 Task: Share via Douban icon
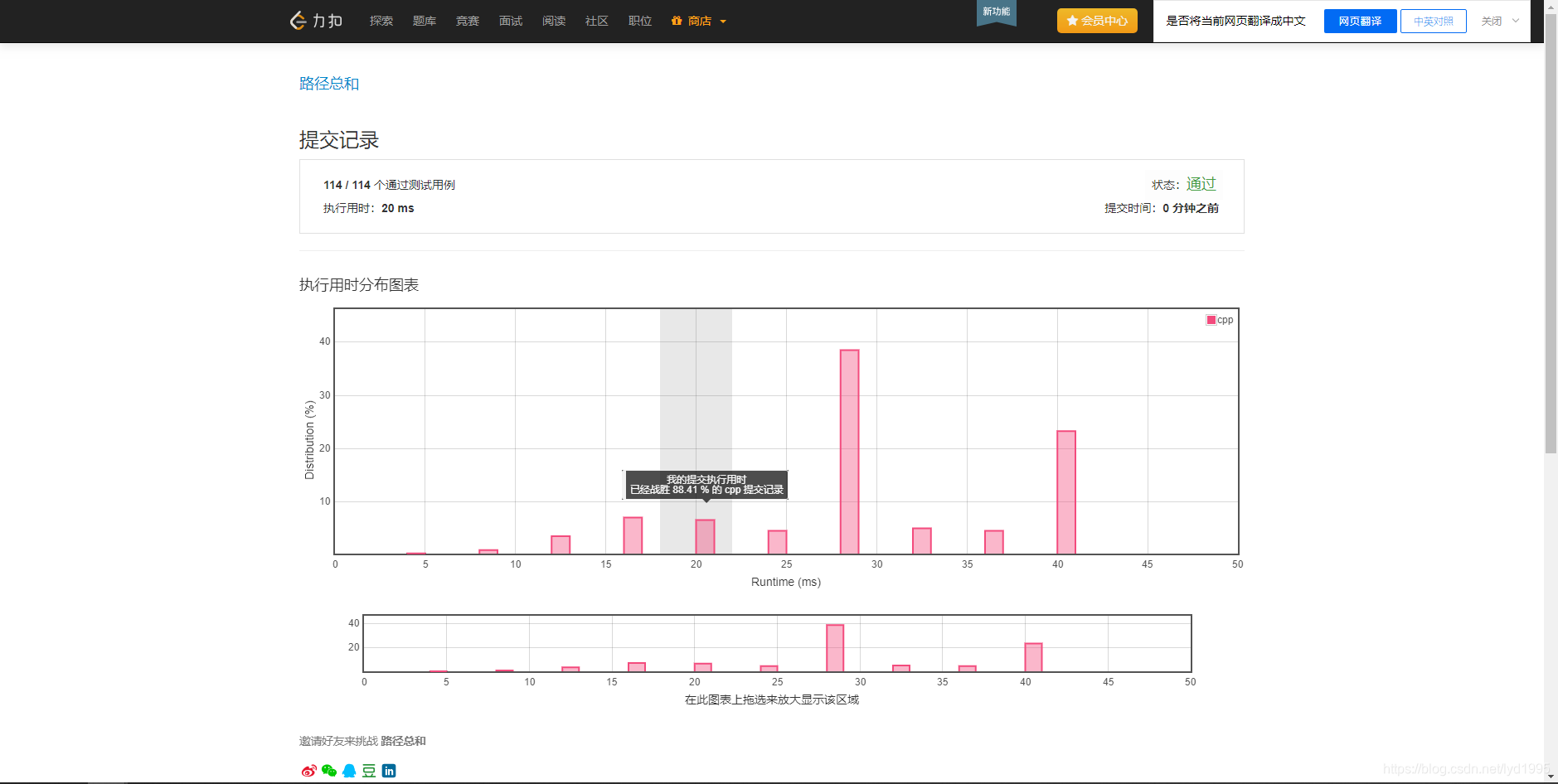(369, 771)
